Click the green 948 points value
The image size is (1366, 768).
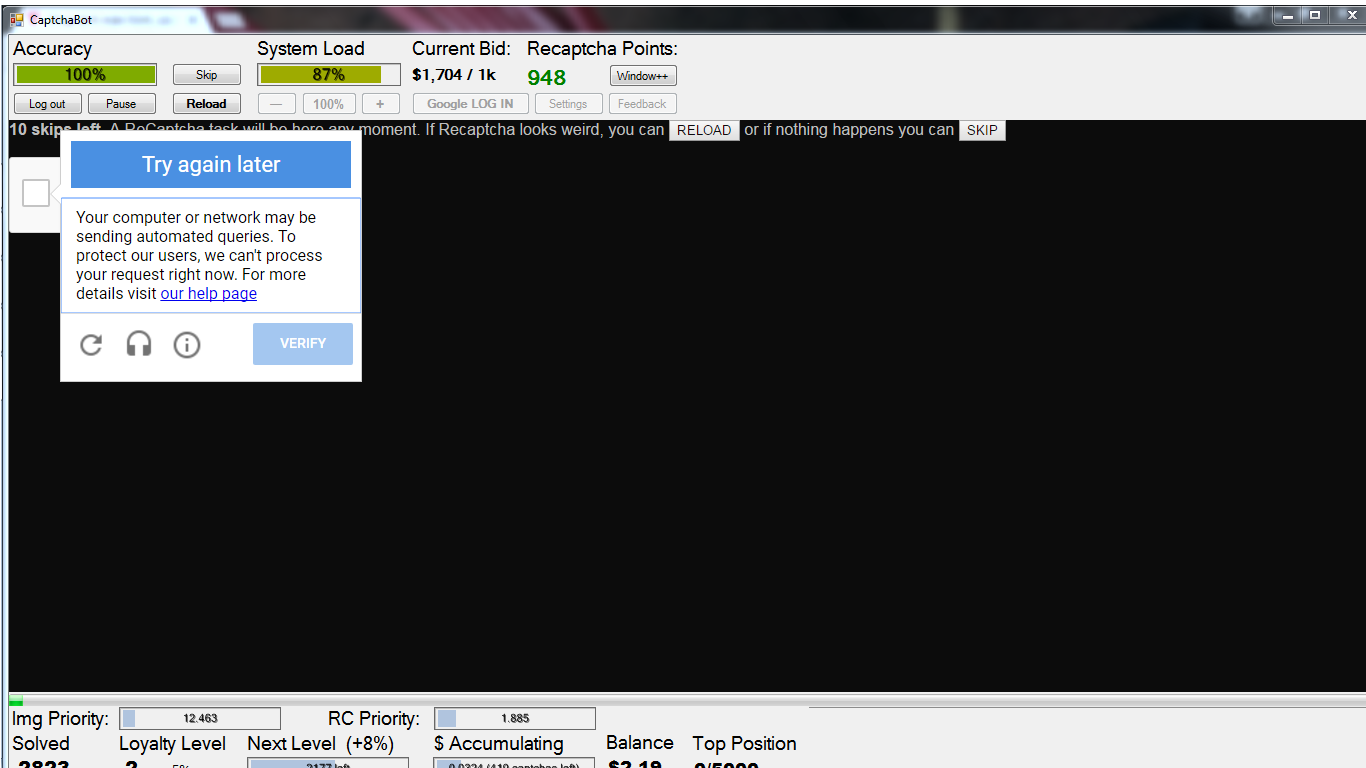pyautogui.click(x=547, y=78)
